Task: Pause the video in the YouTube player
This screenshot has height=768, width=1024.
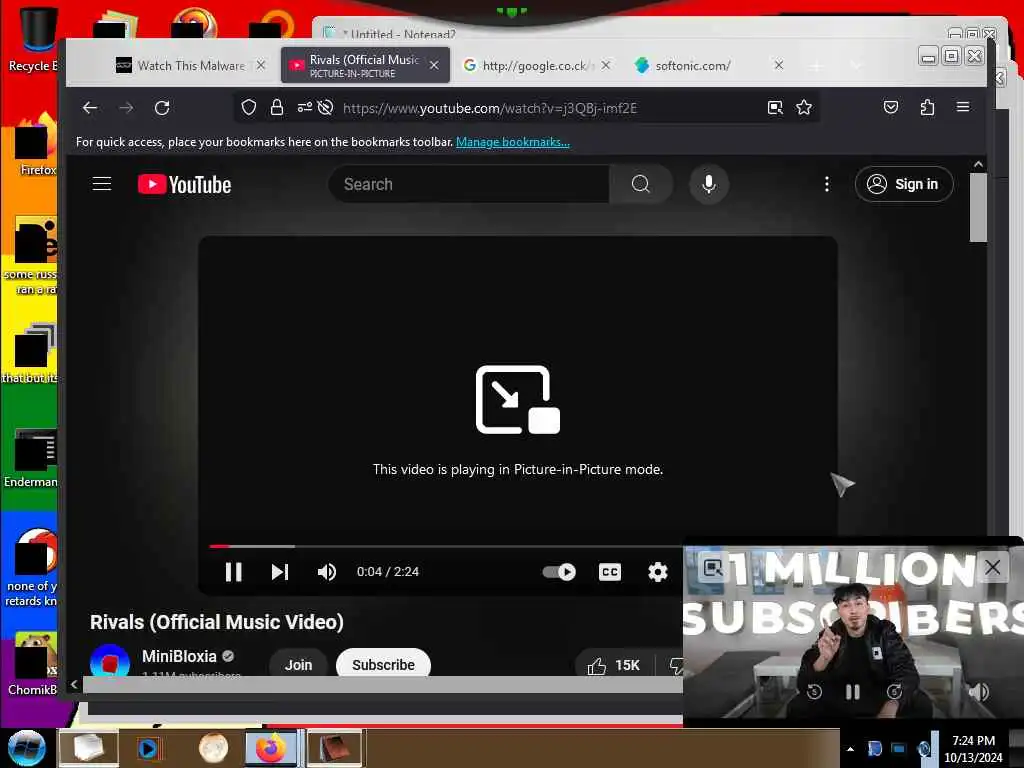Action: click(234, 572)
